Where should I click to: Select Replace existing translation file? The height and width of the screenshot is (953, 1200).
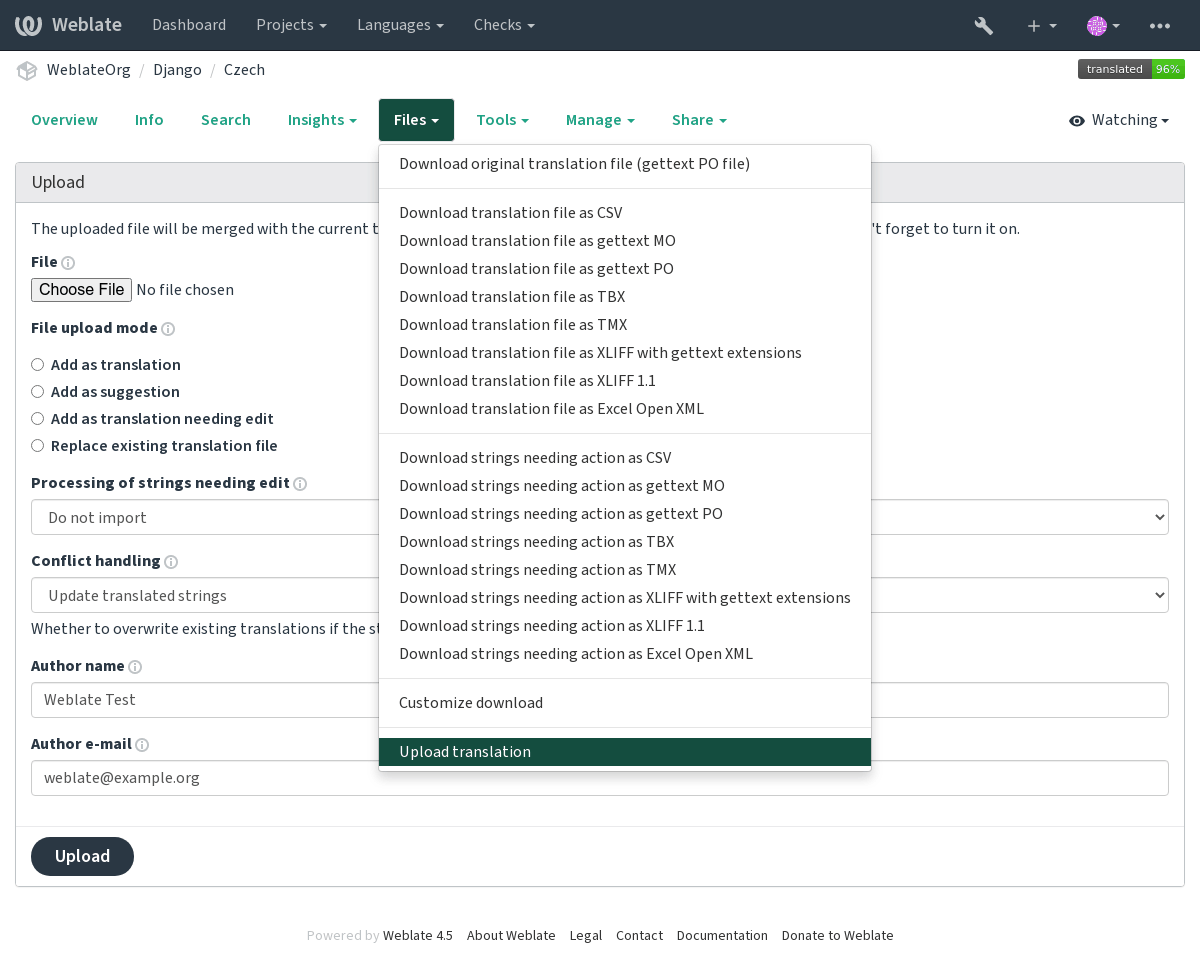(x=37, y=446)
